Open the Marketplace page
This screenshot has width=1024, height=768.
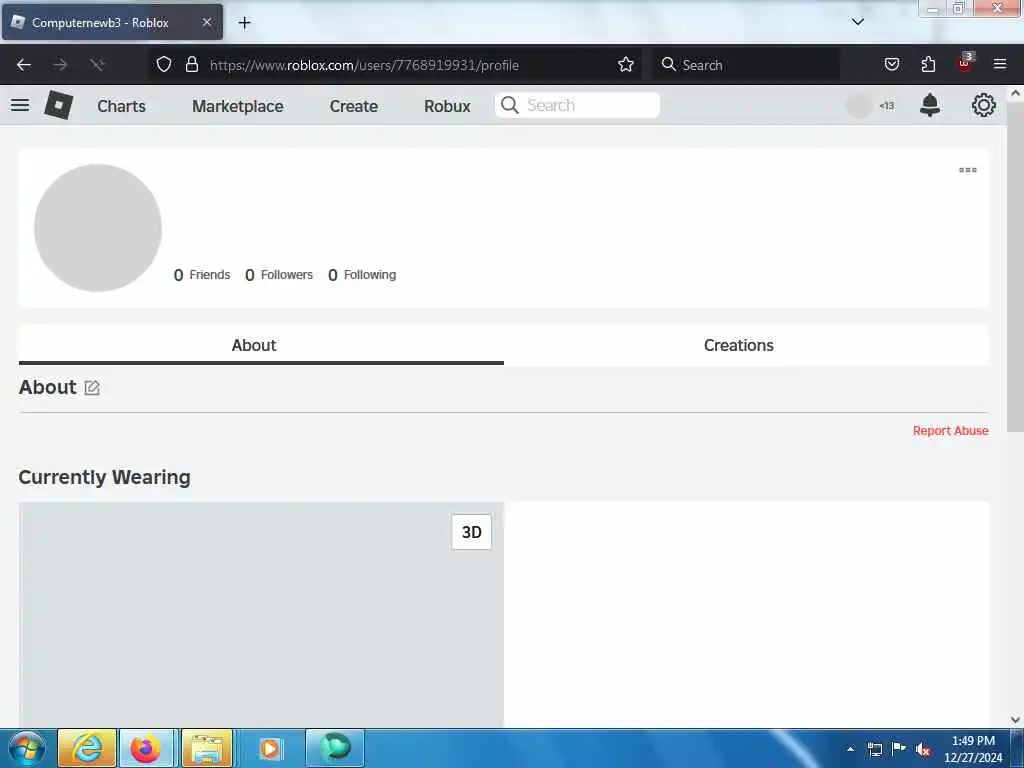click(x=238, y=106)
